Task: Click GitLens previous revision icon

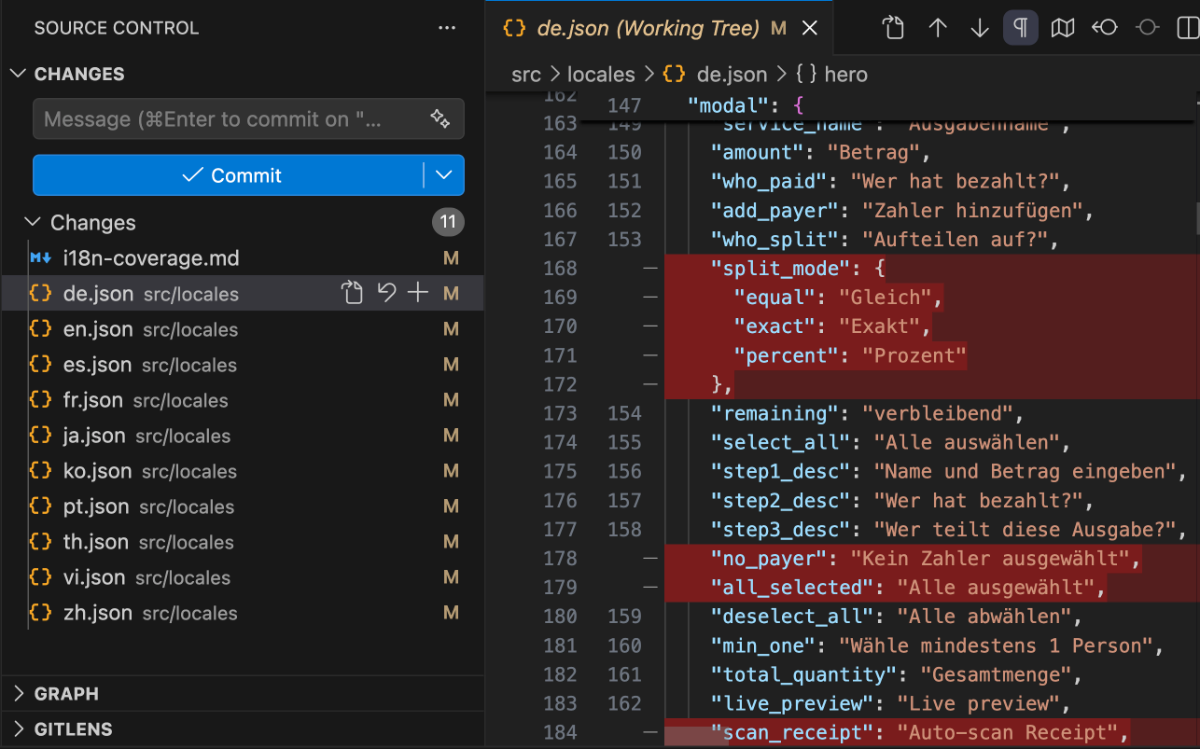Action: pyautogui.click(x=1105, y=28)
